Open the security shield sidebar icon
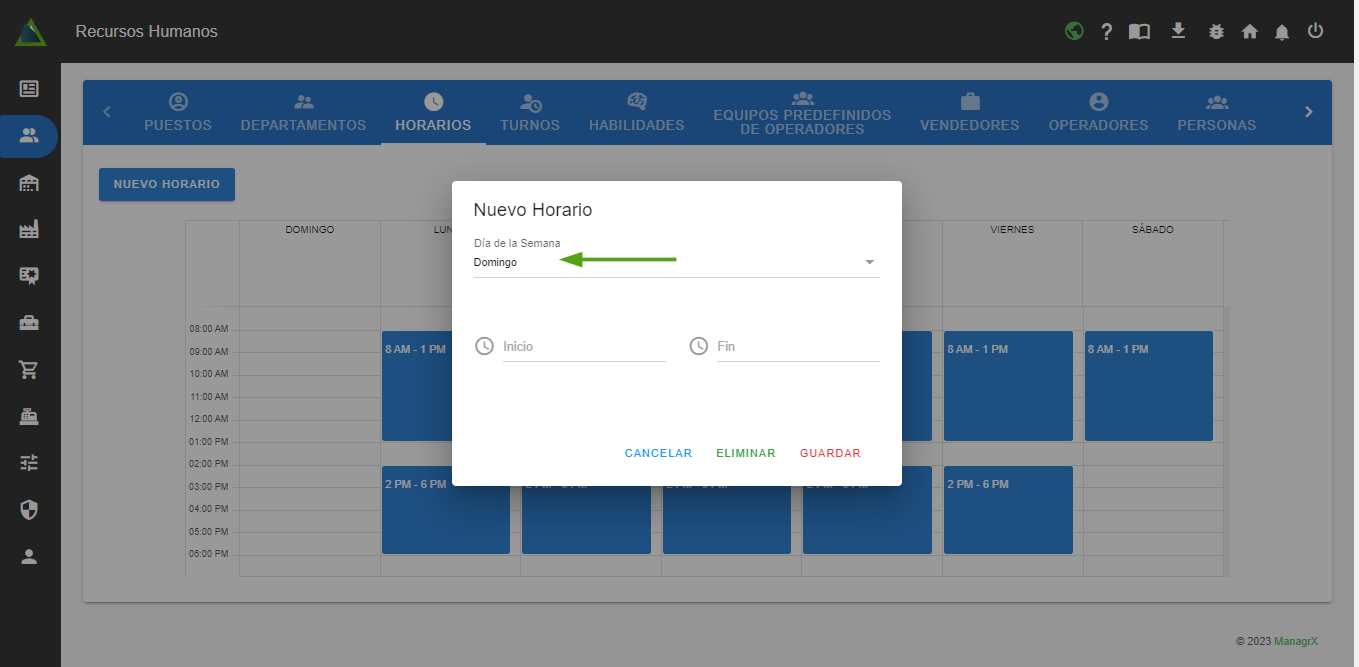 click(x=29, y=510)
